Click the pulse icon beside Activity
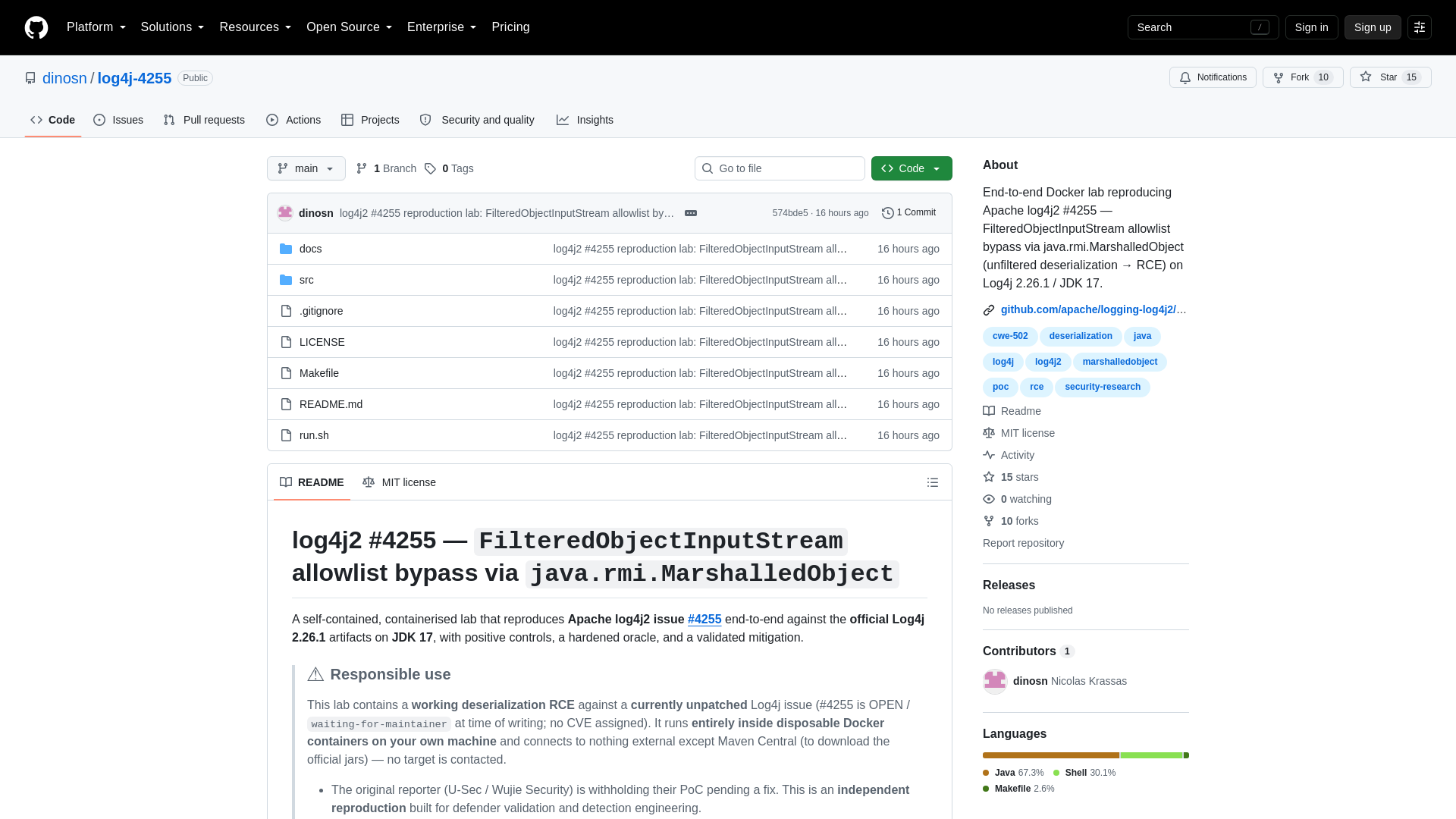 coord(989,455)
